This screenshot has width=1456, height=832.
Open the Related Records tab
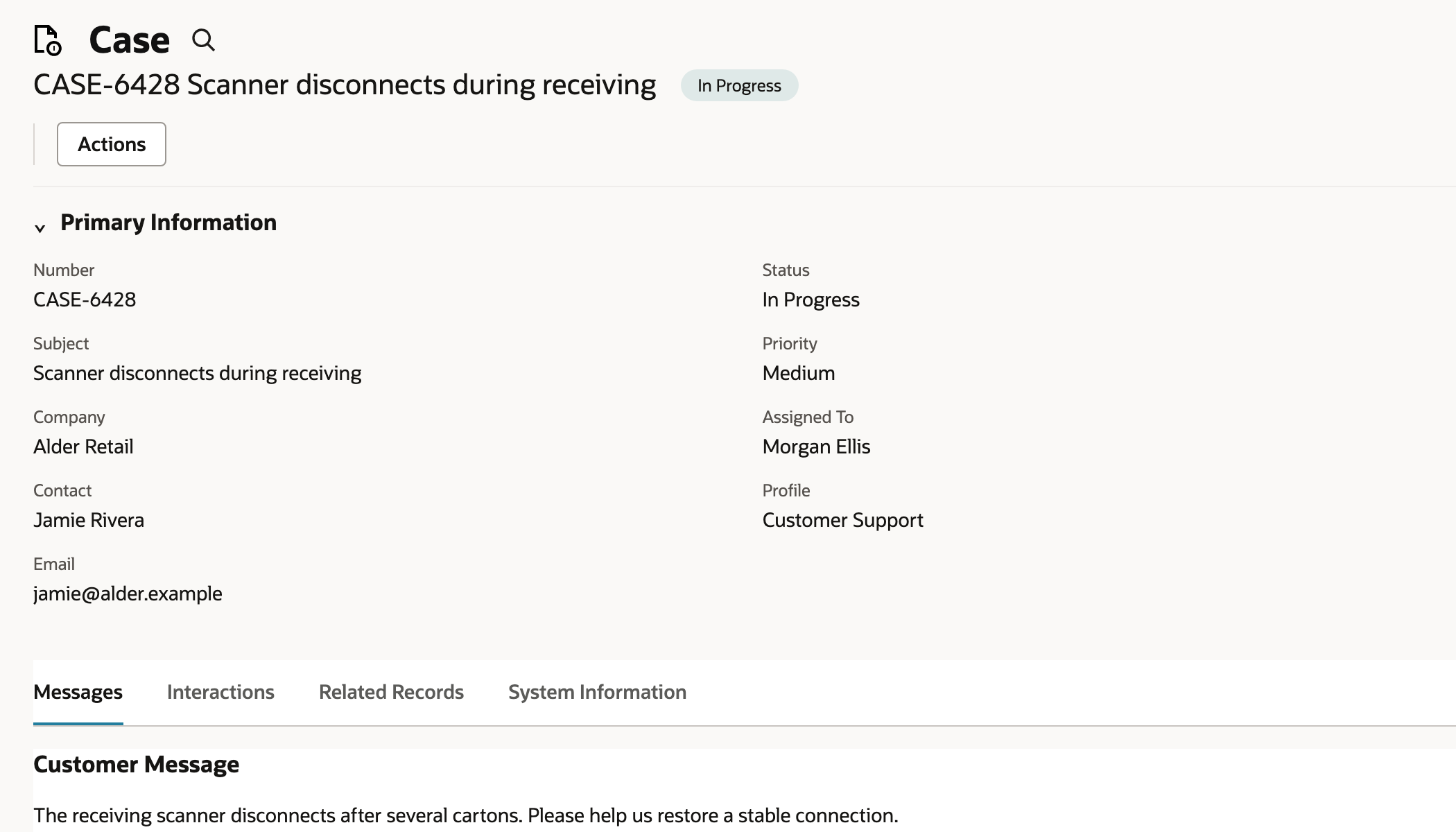[391, 692]
